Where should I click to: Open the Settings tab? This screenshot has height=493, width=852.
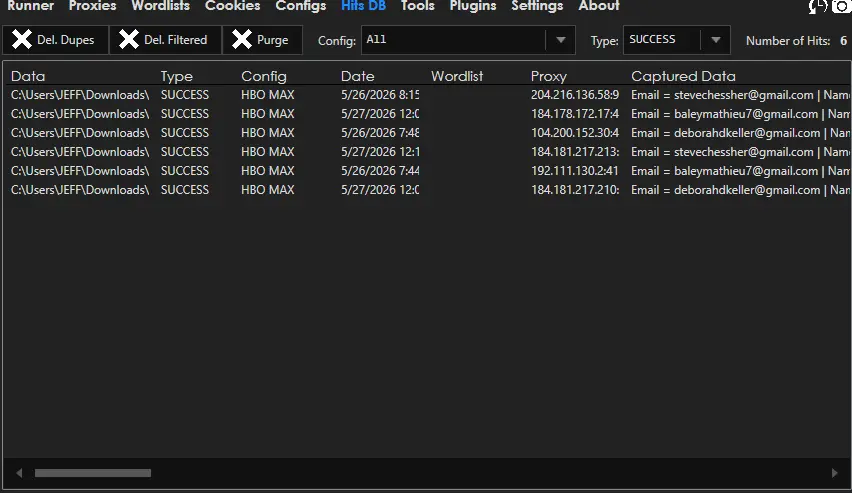[x=537, y=6]
